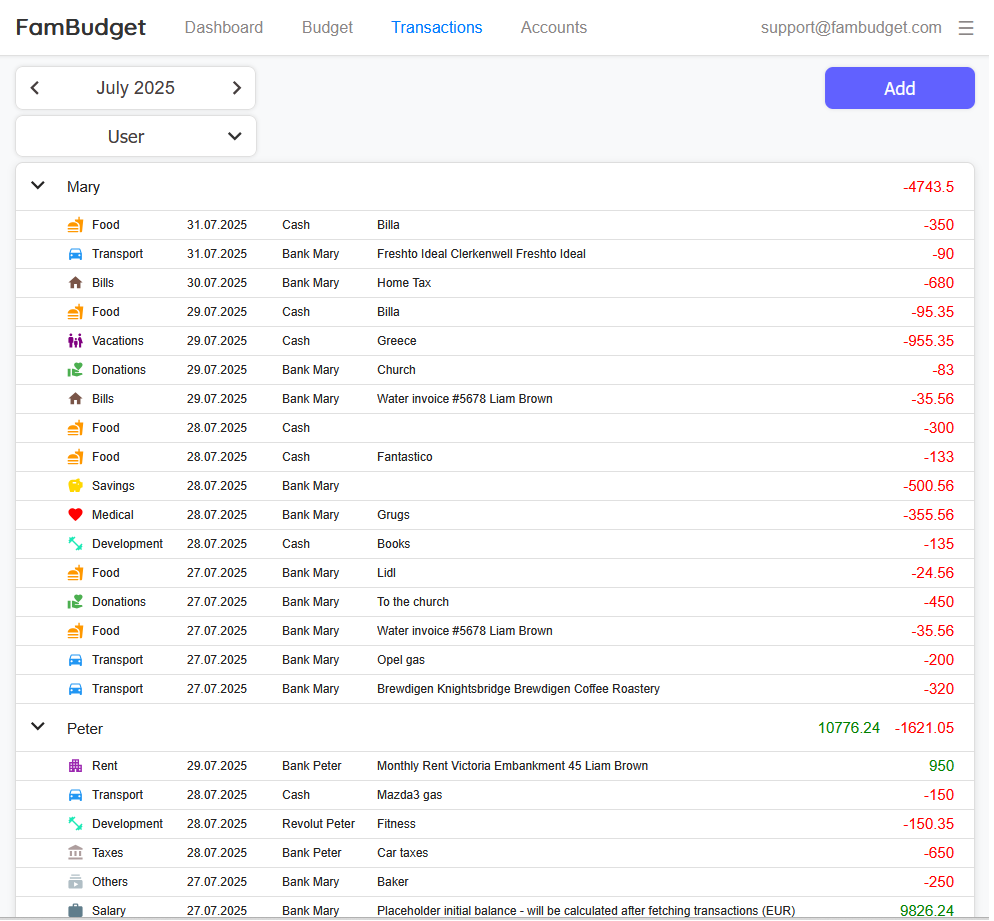The height and width of the screenshot is (921, 994).
Task: Collapse the Mary transactions group
Action: pos(38,186)
